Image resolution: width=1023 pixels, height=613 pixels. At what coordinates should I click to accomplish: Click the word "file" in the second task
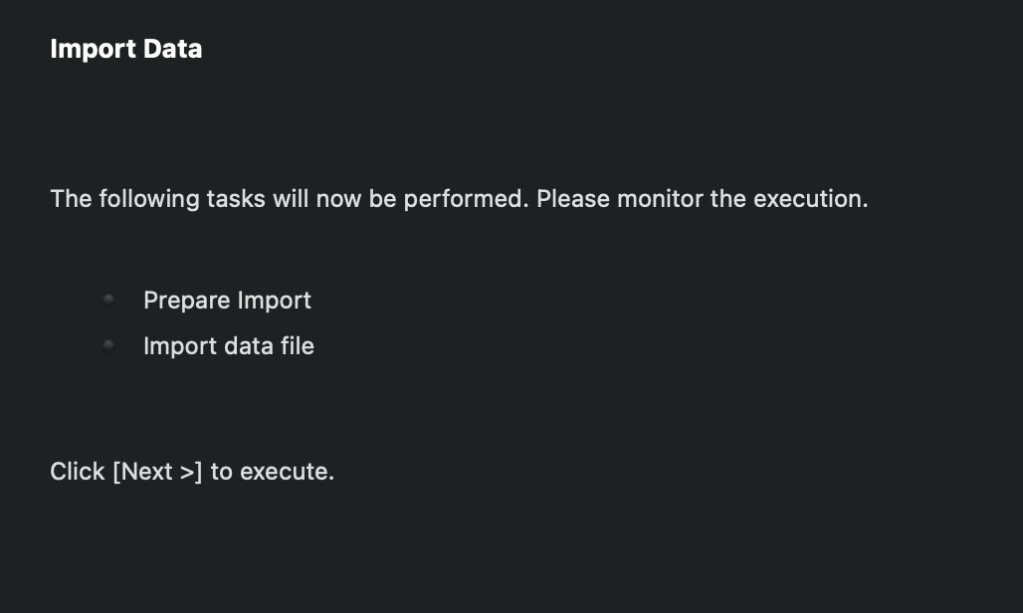tap(297, 346)
